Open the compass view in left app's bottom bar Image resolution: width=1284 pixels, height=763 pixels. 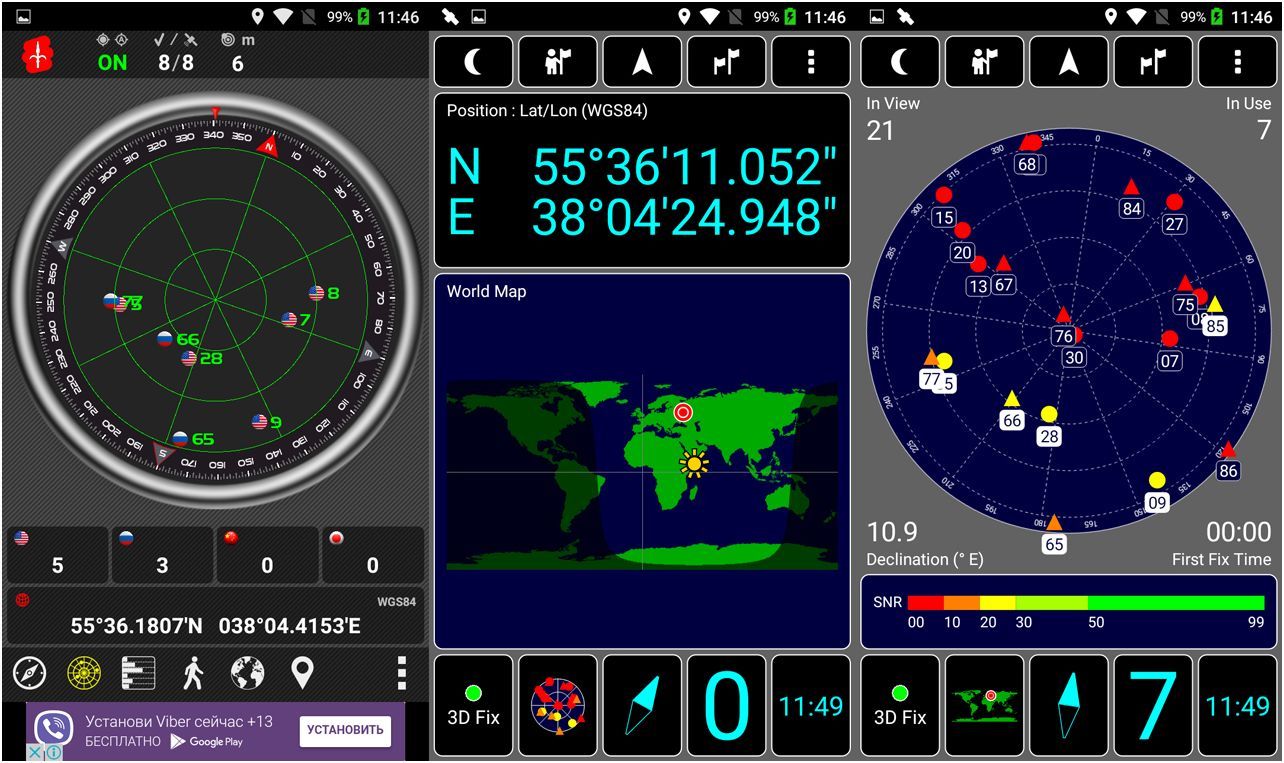30,673
